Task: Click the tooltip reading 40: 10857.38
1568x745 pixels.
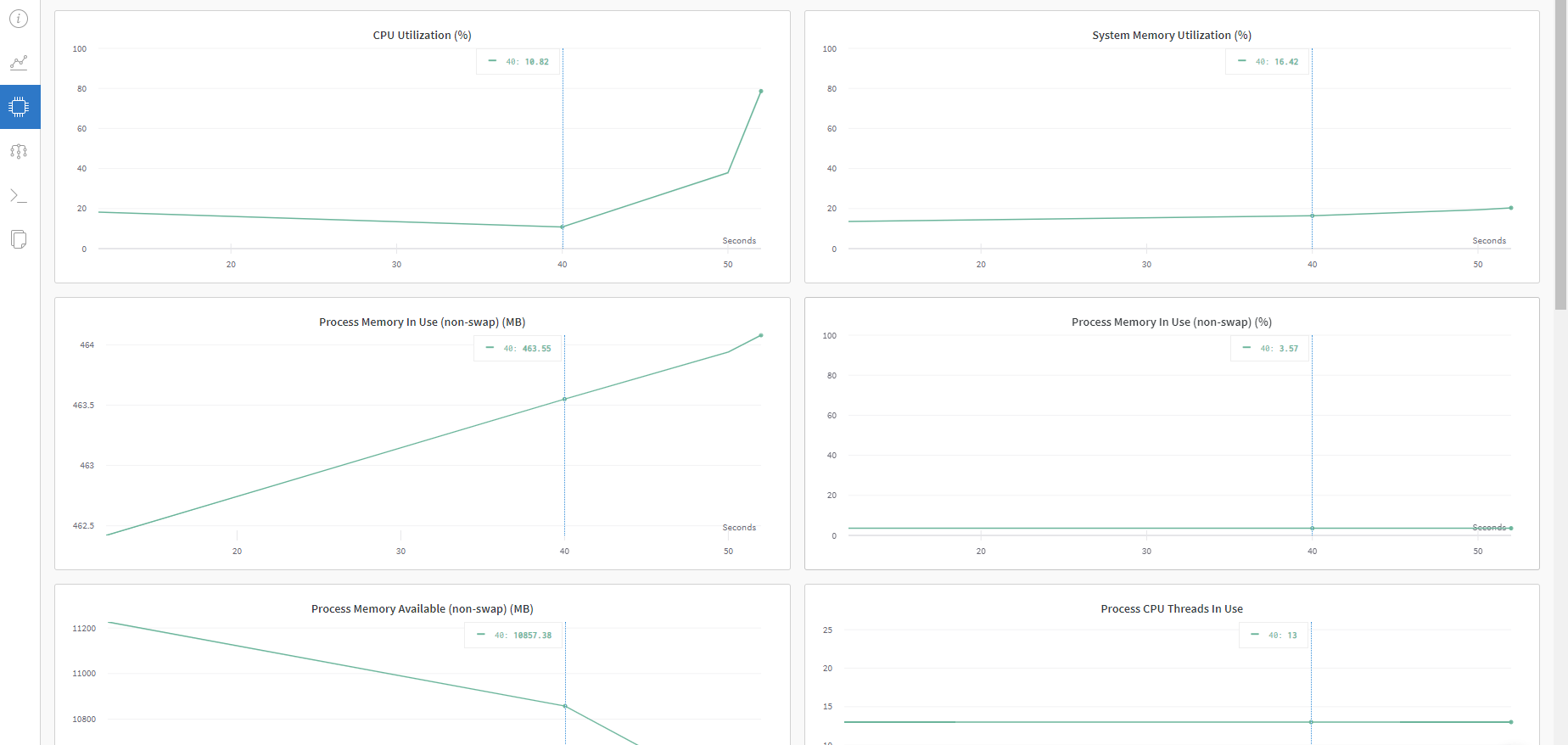Action: point(514,635)
